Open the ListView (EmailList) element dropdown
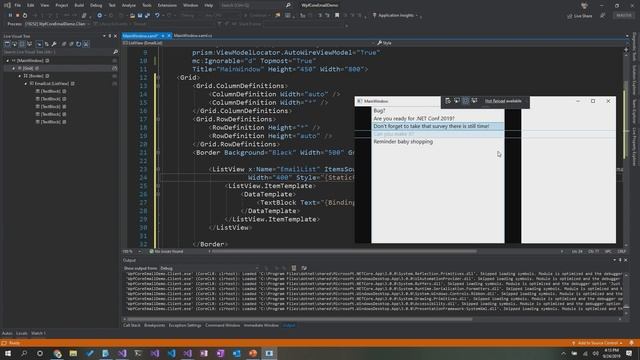Screen dimensions: 640x360 click(248, 43)
